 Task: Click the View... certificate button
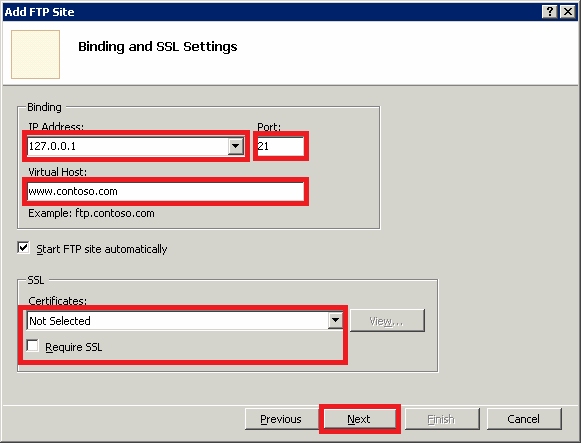pos(387,321)
